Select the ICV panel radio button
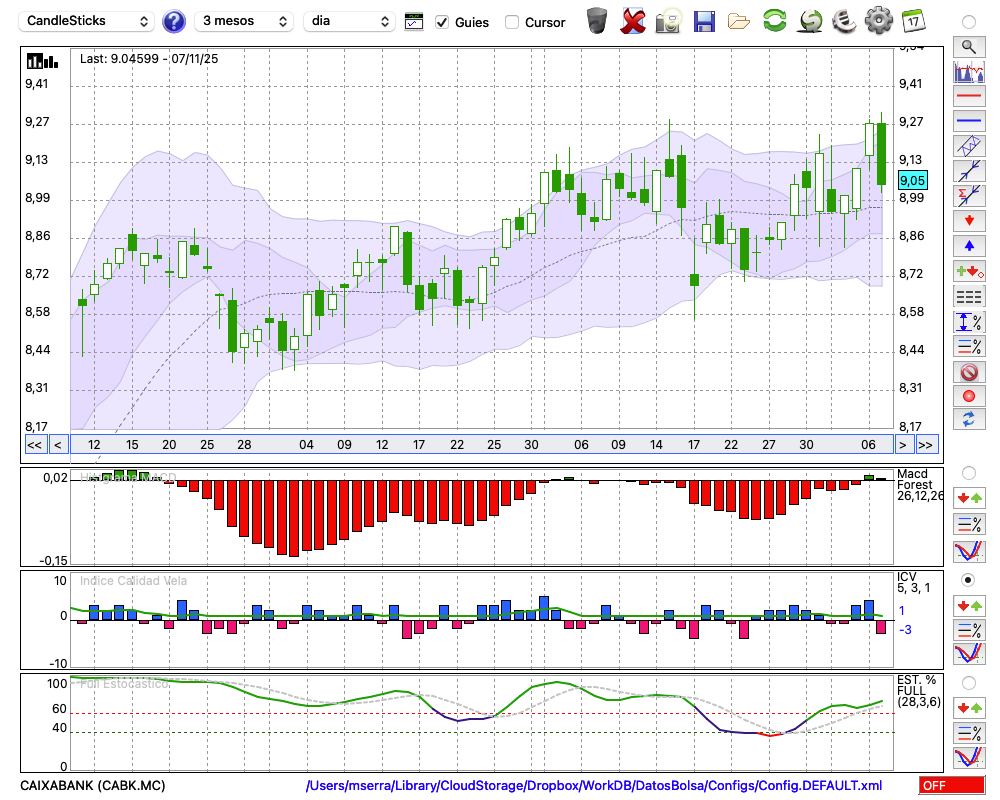Screen dimensions: 1000x800 pos(968,580)
